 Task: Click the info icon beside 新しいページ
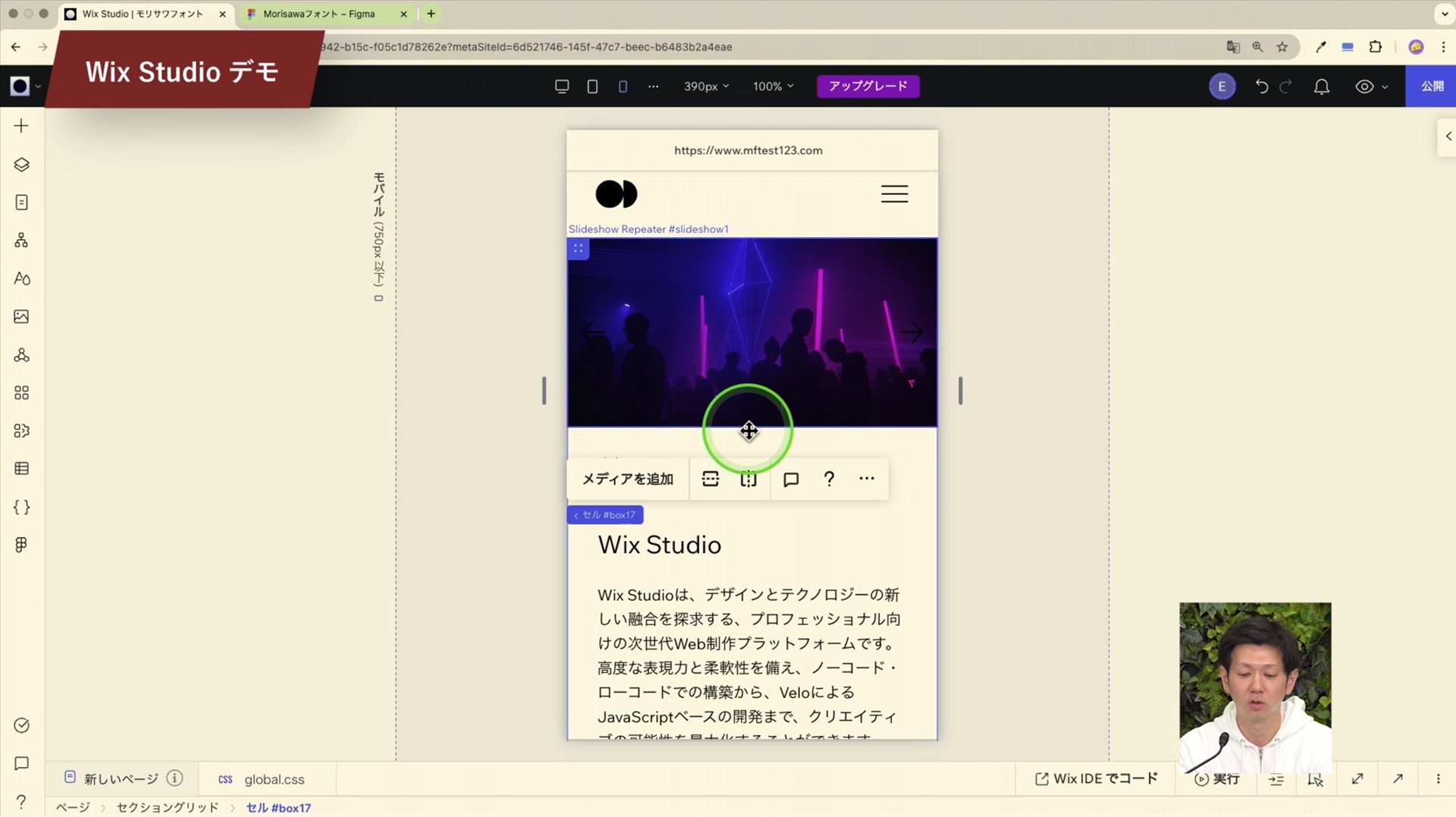click(x=174, y=778)
